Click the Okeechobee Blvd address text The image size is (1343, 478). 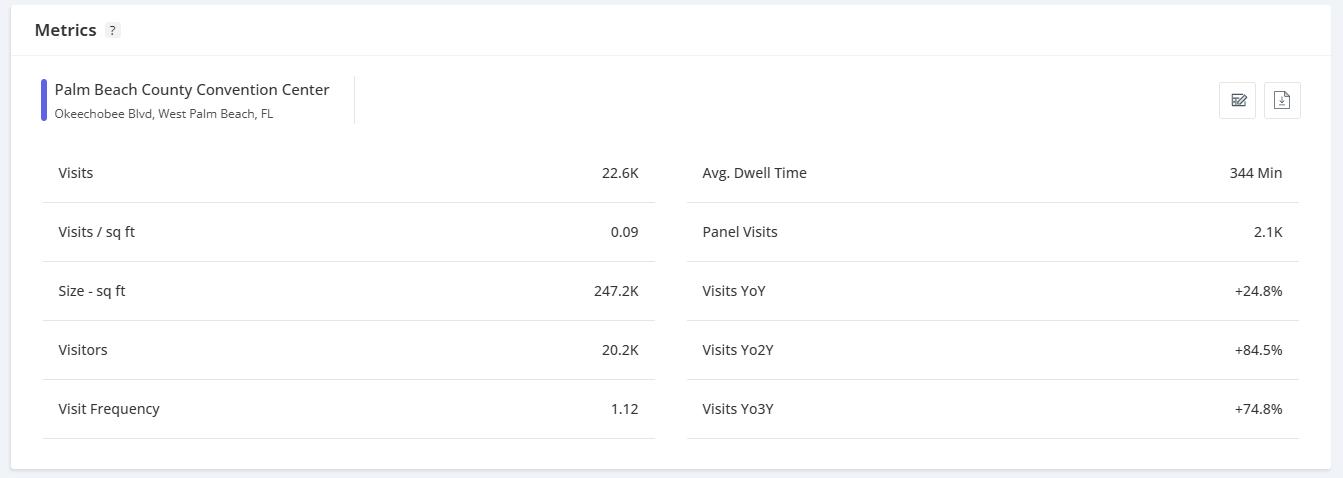pyautogui.click(x=164, y=114)
